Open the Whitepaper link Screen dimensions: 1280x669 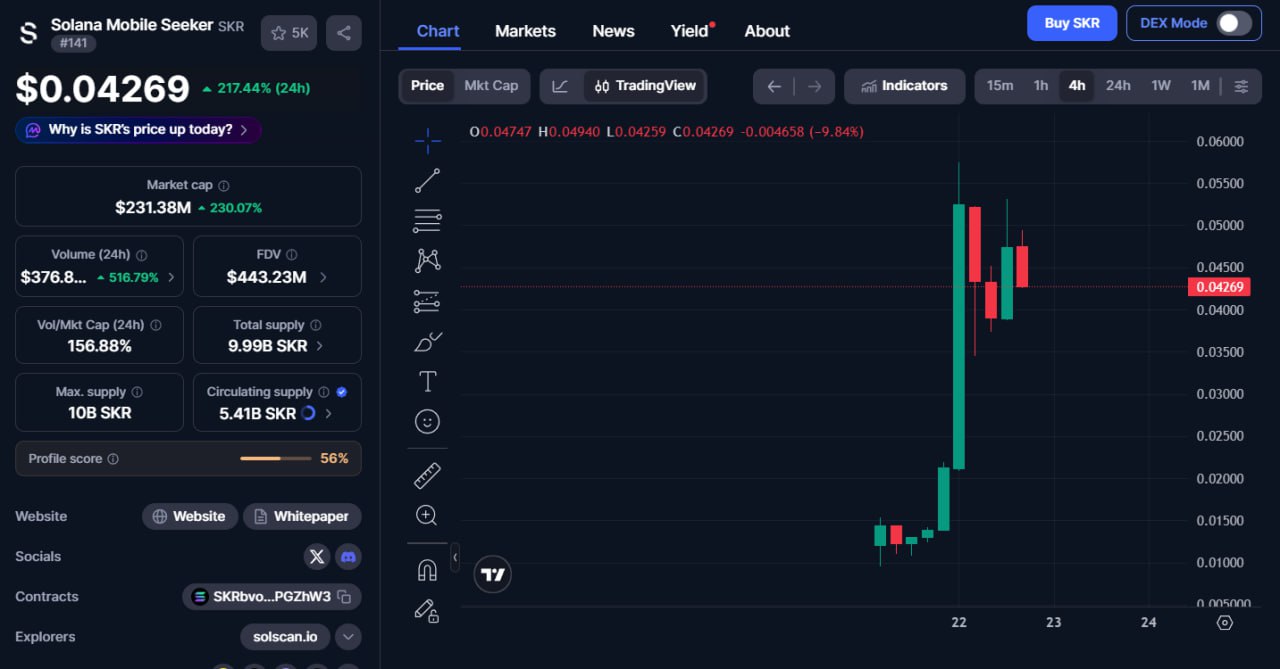pyautogui.click(x=302, y=516)
